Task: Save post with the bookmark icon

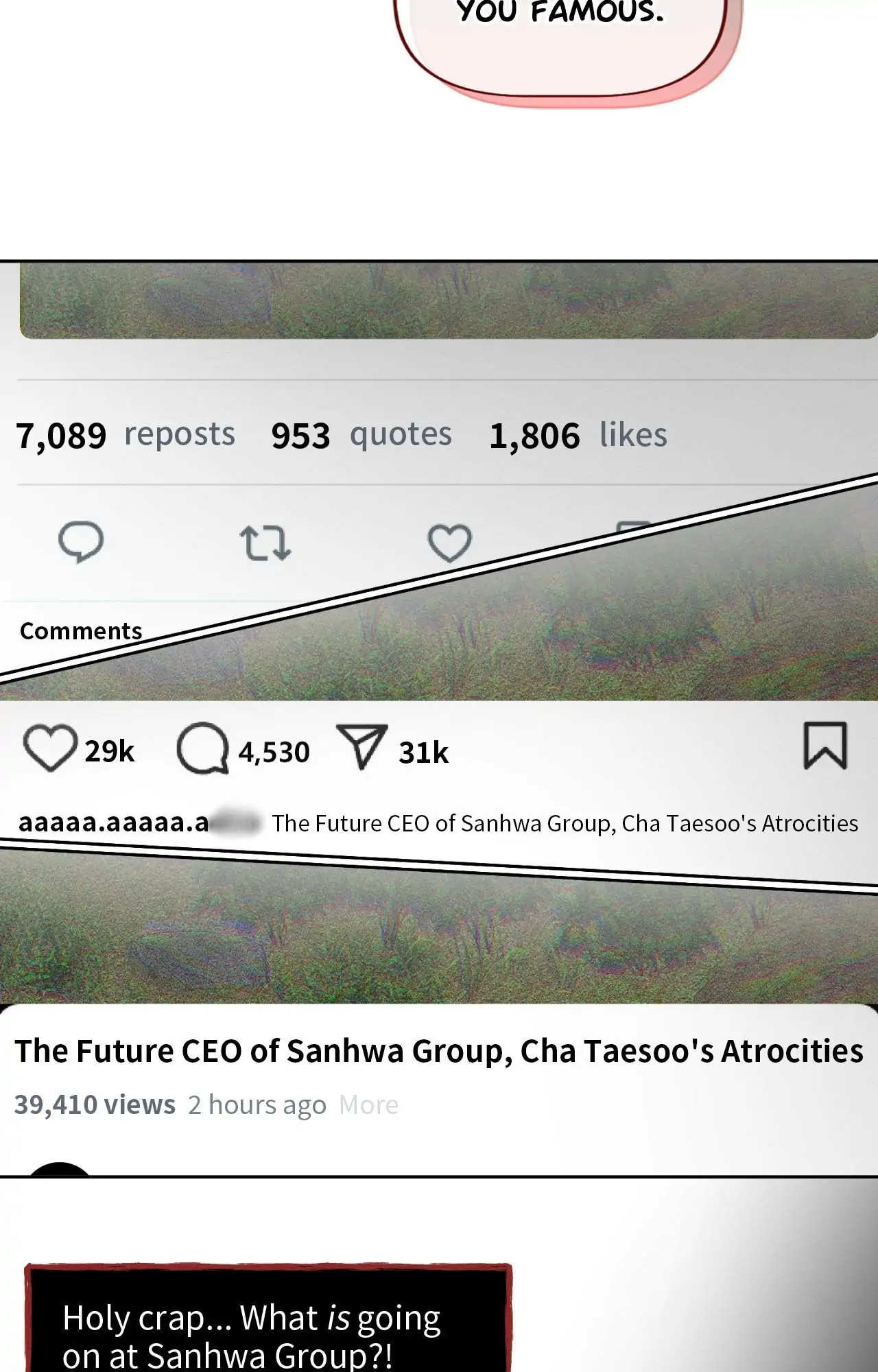Action: [825, 746]
